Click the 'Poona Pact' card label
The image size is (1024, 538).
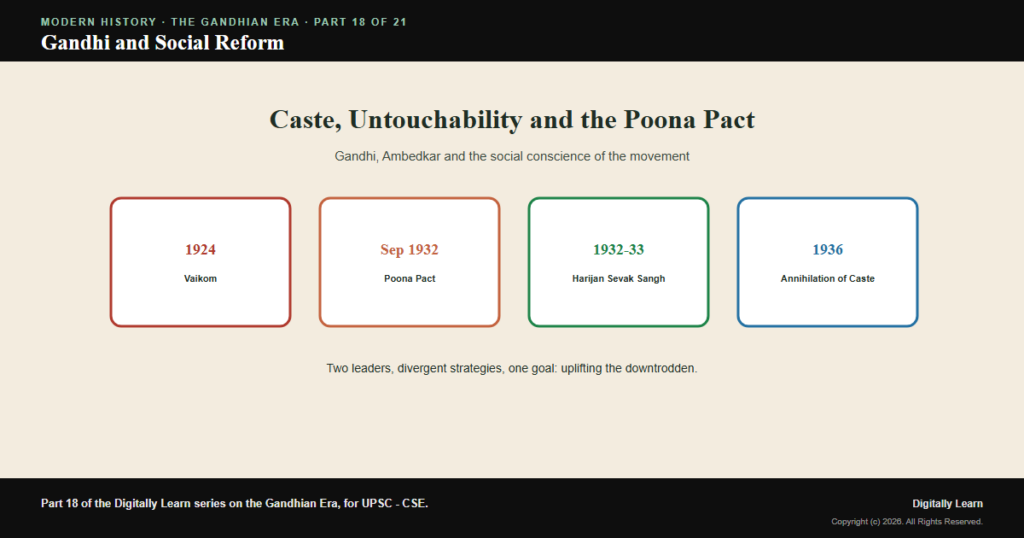click(x=409, y=278)
